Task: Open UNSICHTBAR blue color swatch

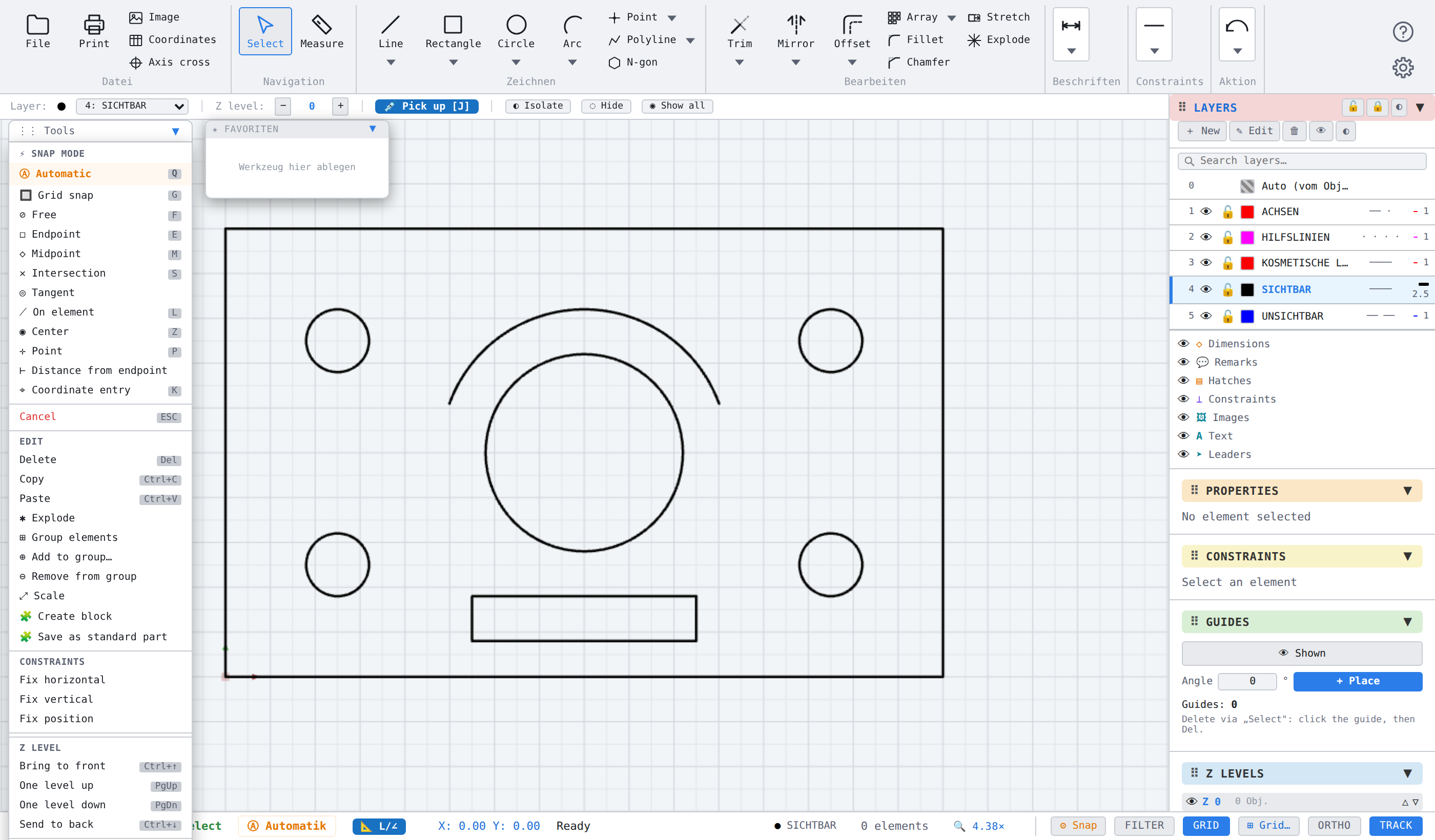Action: 1247,317
